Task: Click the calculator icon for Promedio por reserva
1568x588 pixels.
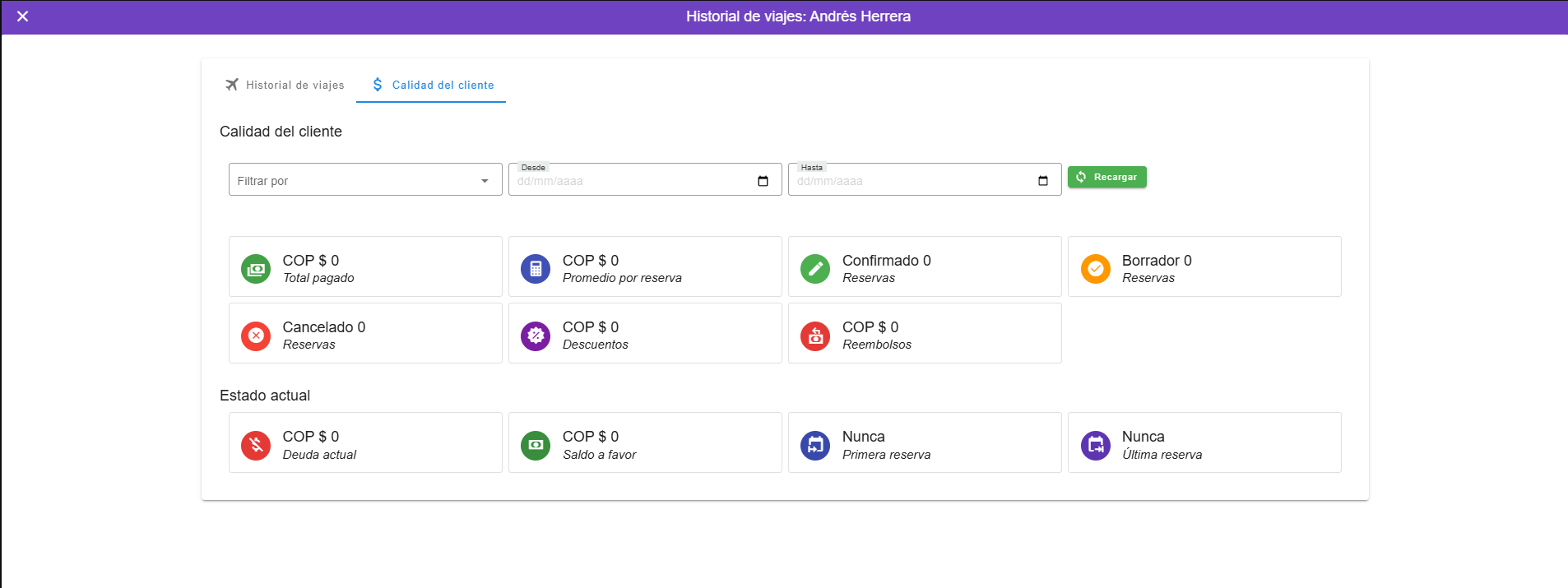Action: pos(536,269)
